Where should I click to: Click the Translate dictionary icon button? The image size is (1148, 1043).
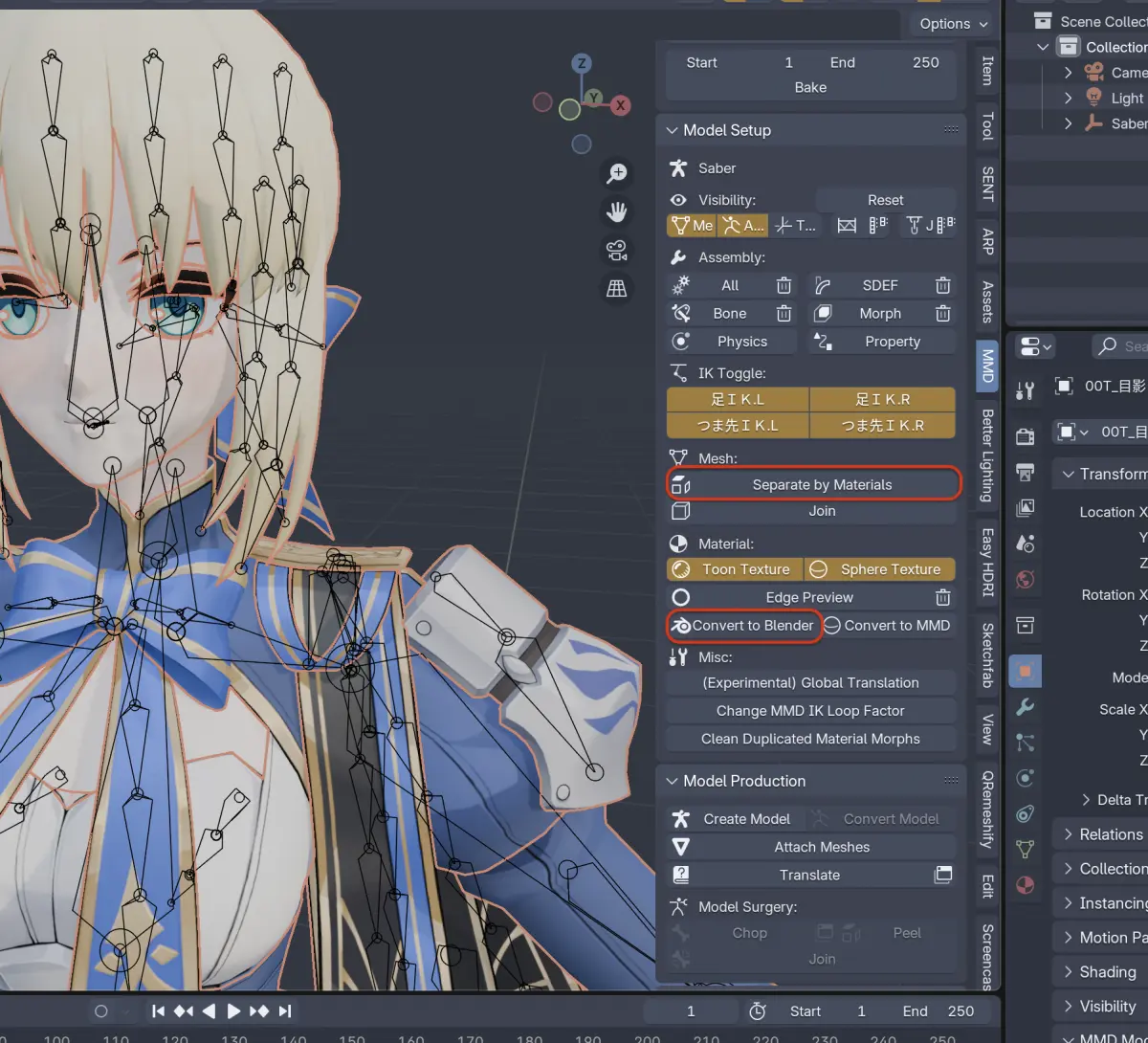pos(942,875)
